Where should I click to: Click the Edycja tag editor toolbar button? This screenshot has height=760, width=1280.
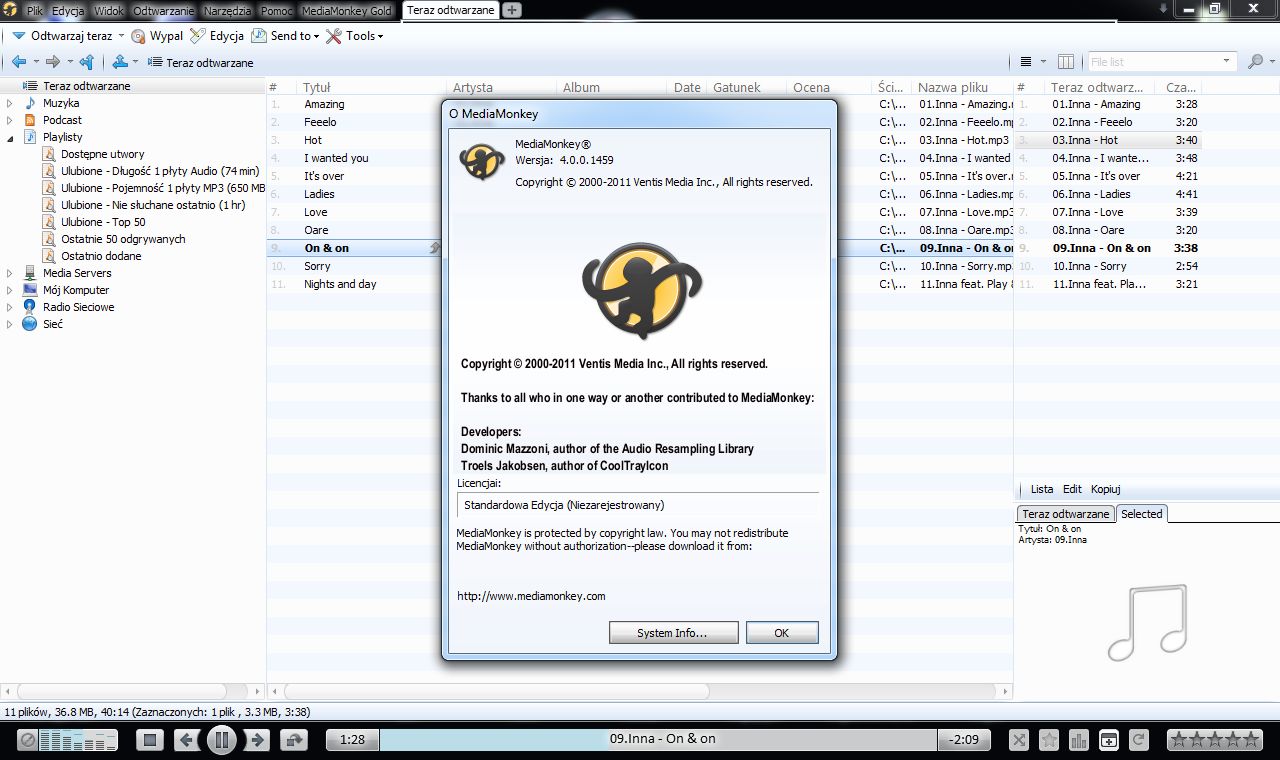tap(217, 36)
